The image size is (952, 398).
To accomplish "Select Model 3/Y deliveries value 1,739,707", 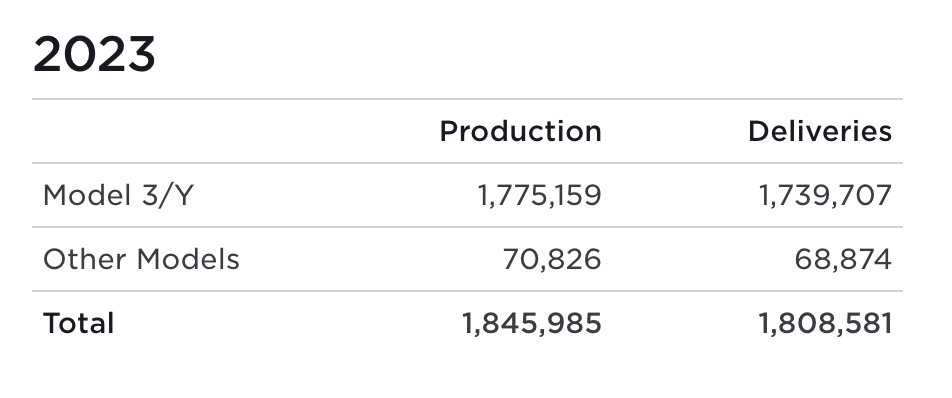I will coord(825,196).
